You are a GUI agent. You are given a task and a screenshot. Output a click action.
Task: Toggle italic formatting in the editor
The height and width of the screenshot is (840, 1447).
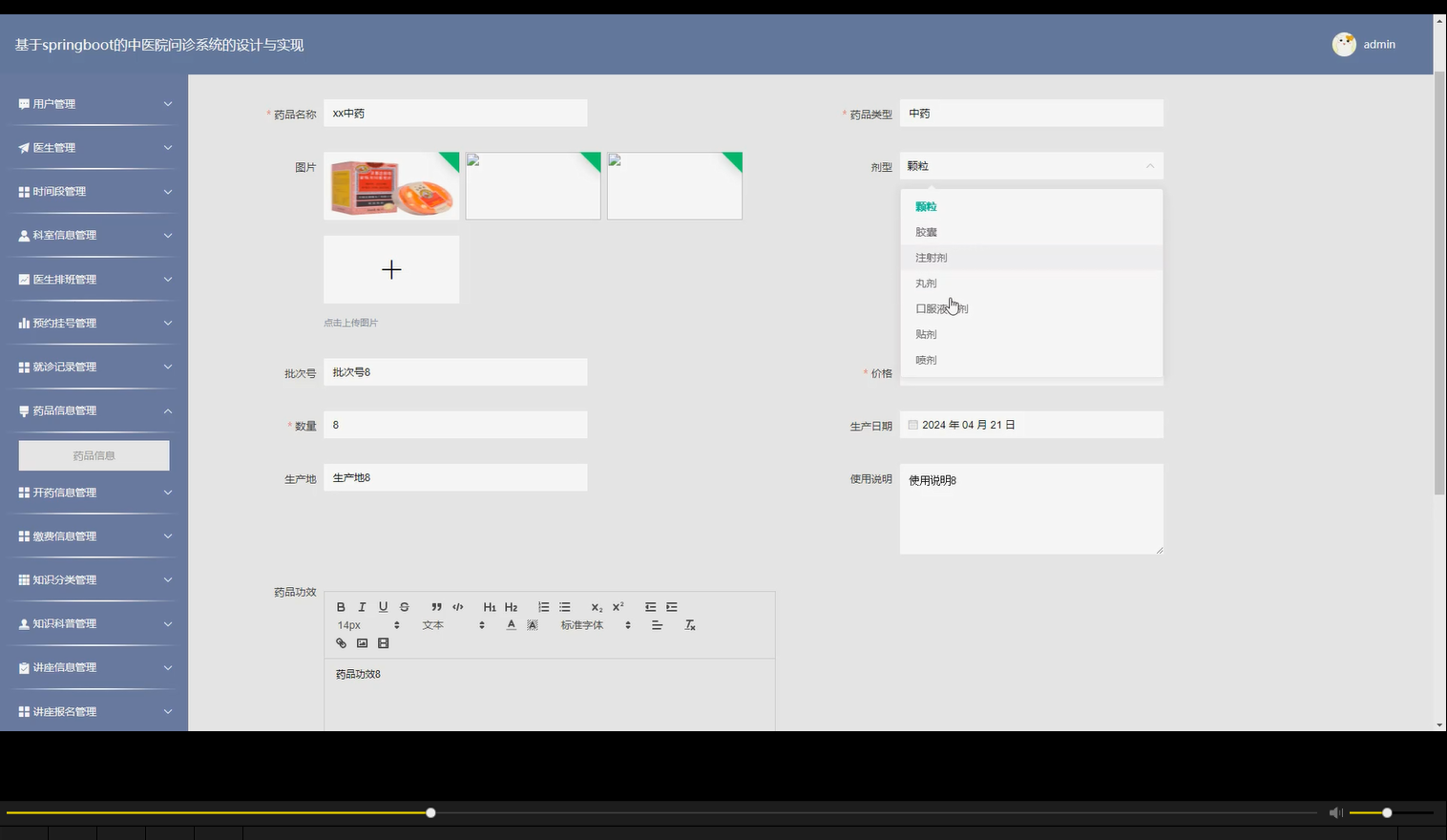[x=362, y=607]
